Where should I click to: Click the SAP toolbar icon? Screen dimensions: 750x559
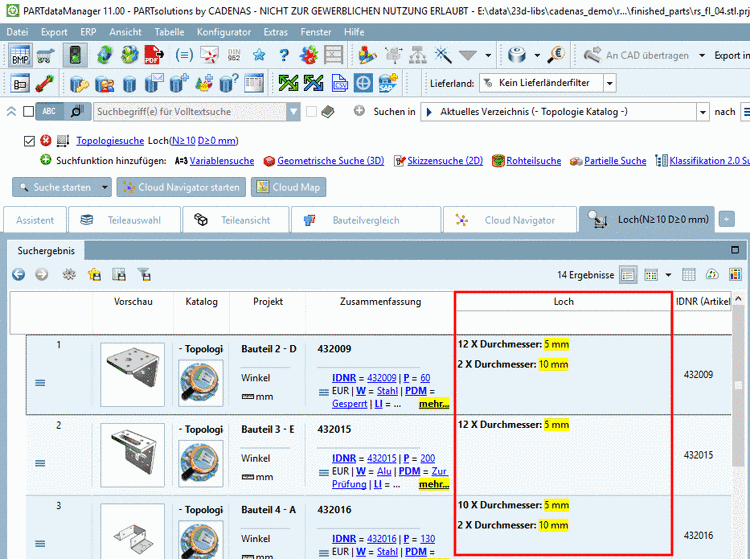click(388, 83)
